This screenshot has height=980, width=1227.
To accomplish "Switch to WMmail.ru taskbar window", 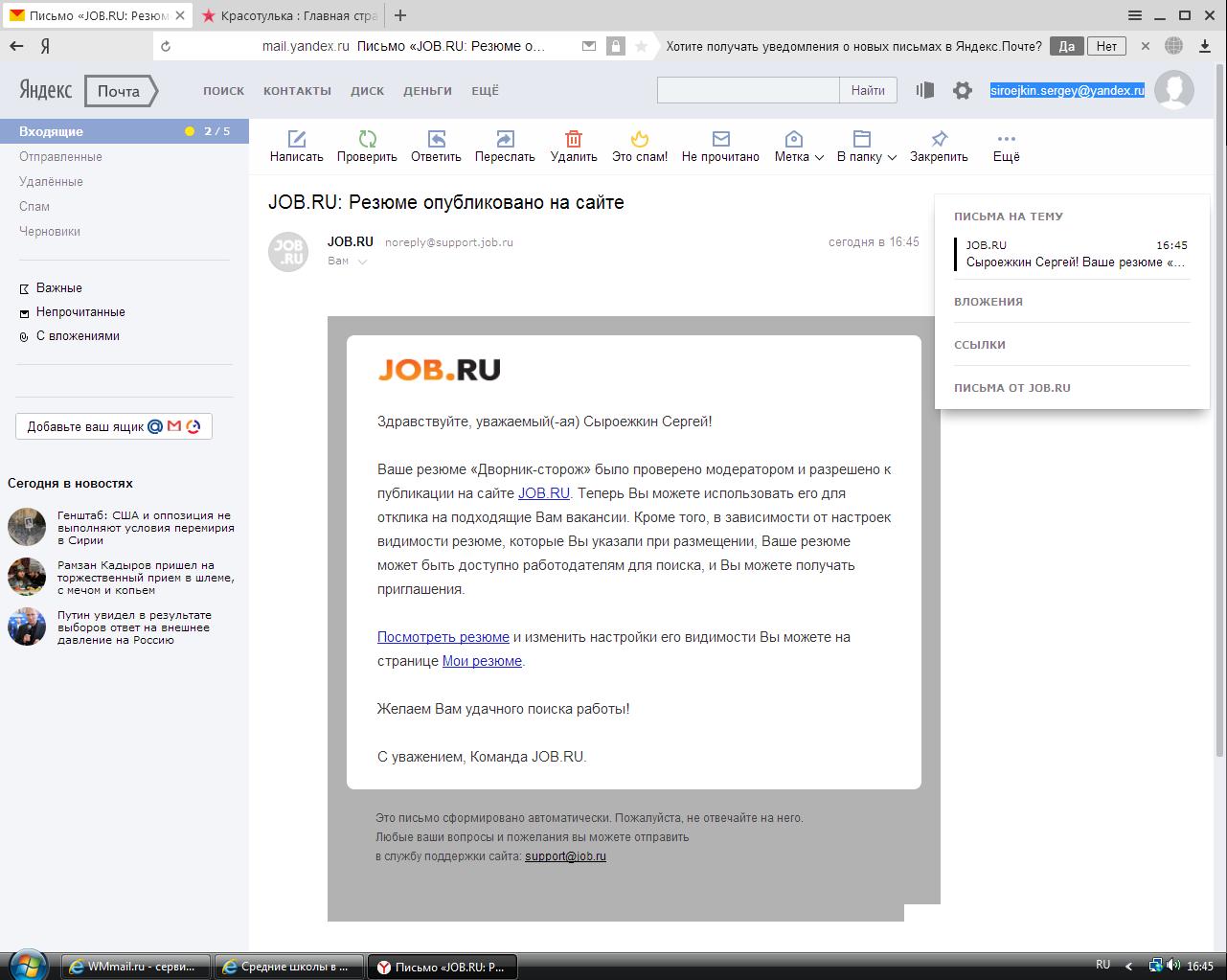I will 136,967.
